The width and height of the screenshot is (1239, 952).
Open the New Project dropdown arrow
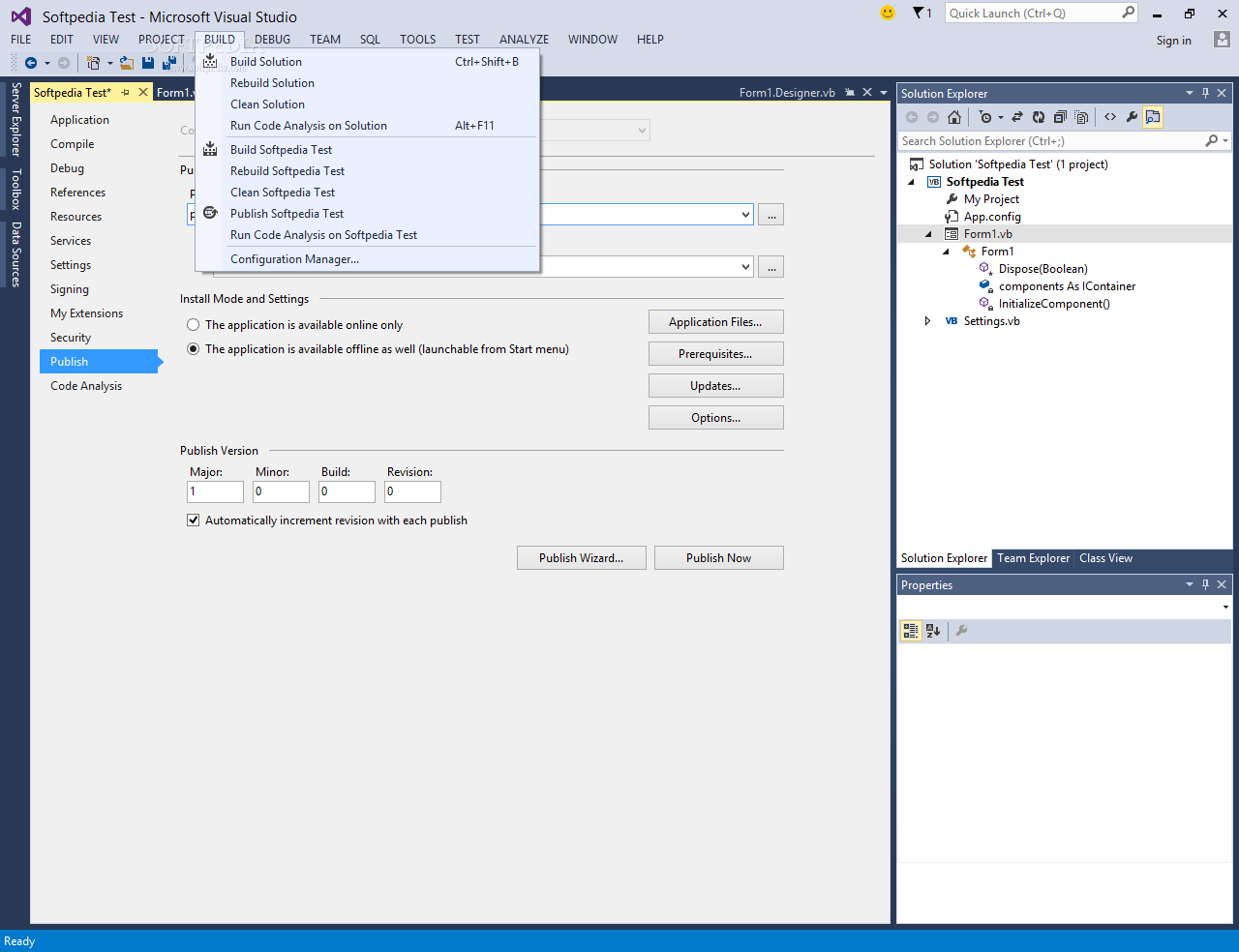(x=109, y=63)
